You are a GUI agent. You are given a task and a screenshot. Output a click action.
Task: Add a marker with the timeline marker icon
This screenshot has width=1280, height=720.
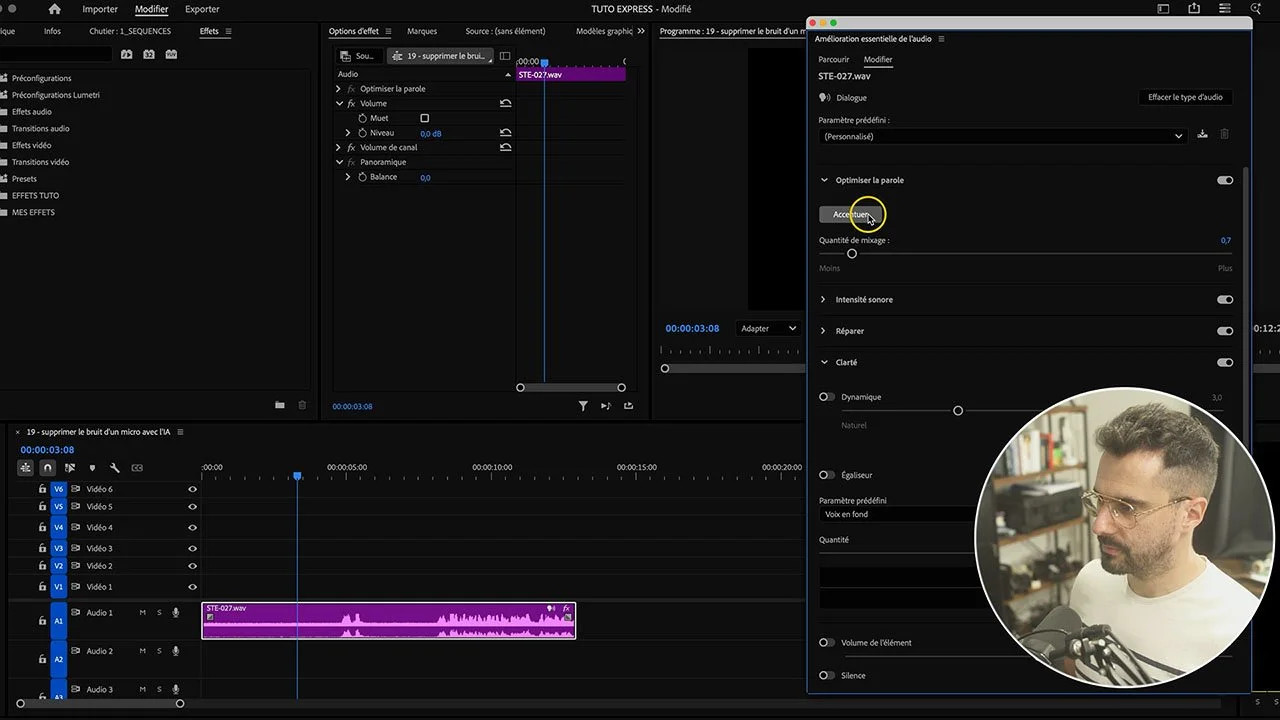(x=92, y=467)
